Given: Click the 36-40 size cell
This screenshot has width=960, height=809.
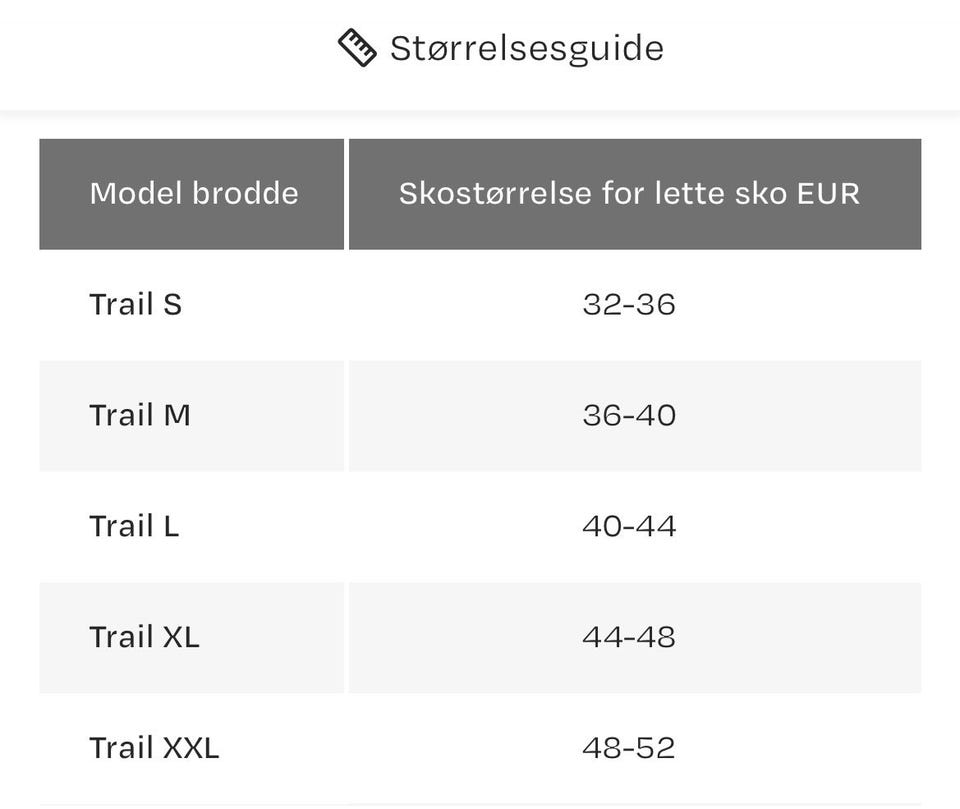Looking at the screenshot, I should [629, 415].
